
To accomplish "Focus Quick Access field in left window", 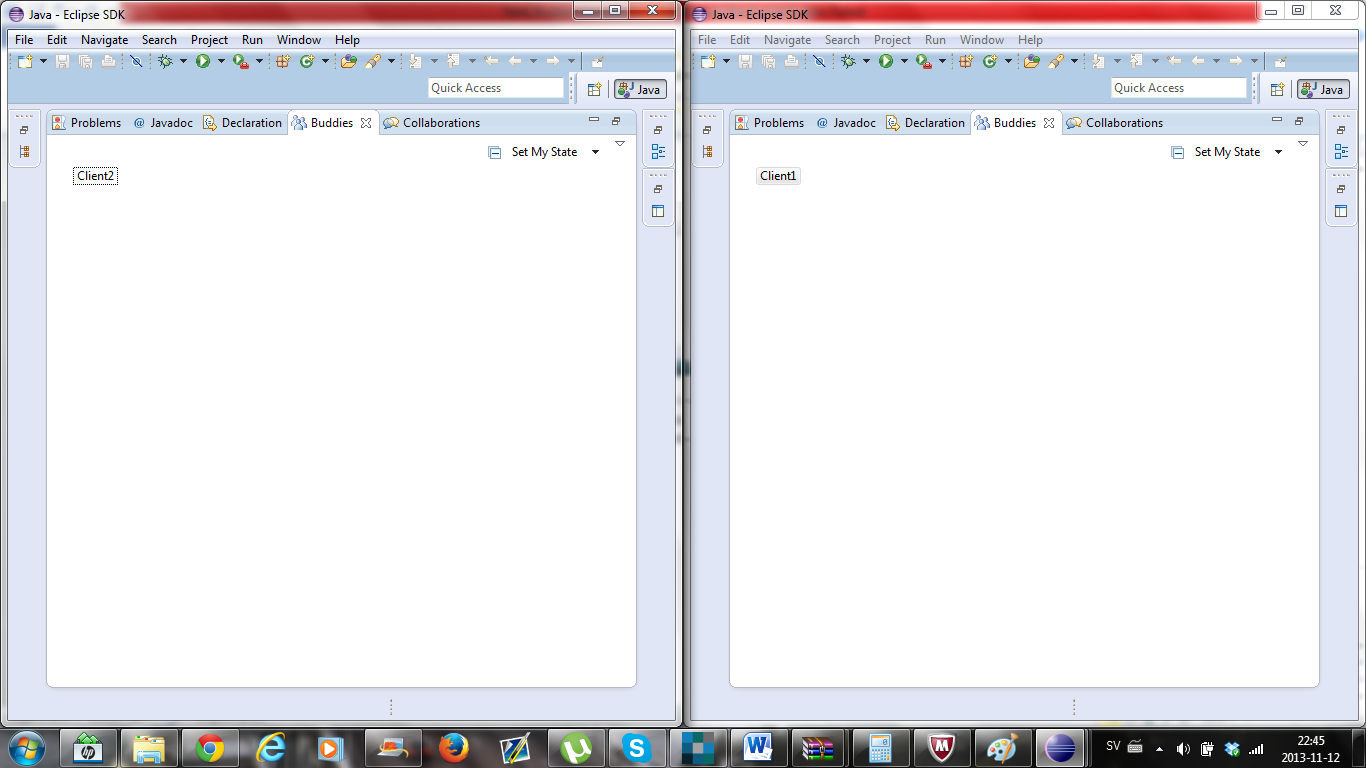I will (x=496, y=88).
